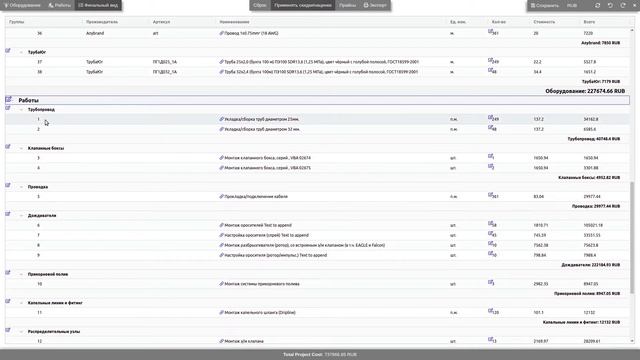Click the Total Project Cost status bar
This screenshot has width=640, height=360.
click(320, 354)
